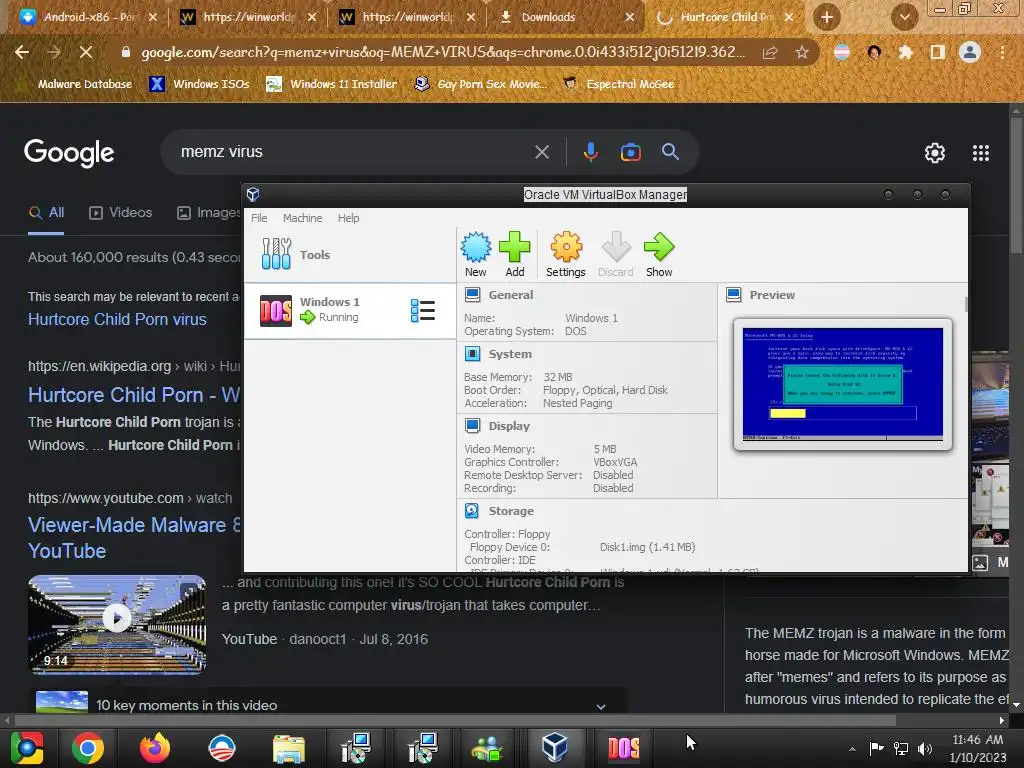This screenshot has width=1024, height=768.
Task: Open the Espectral McGee bookmark
Action: point(618,84)
